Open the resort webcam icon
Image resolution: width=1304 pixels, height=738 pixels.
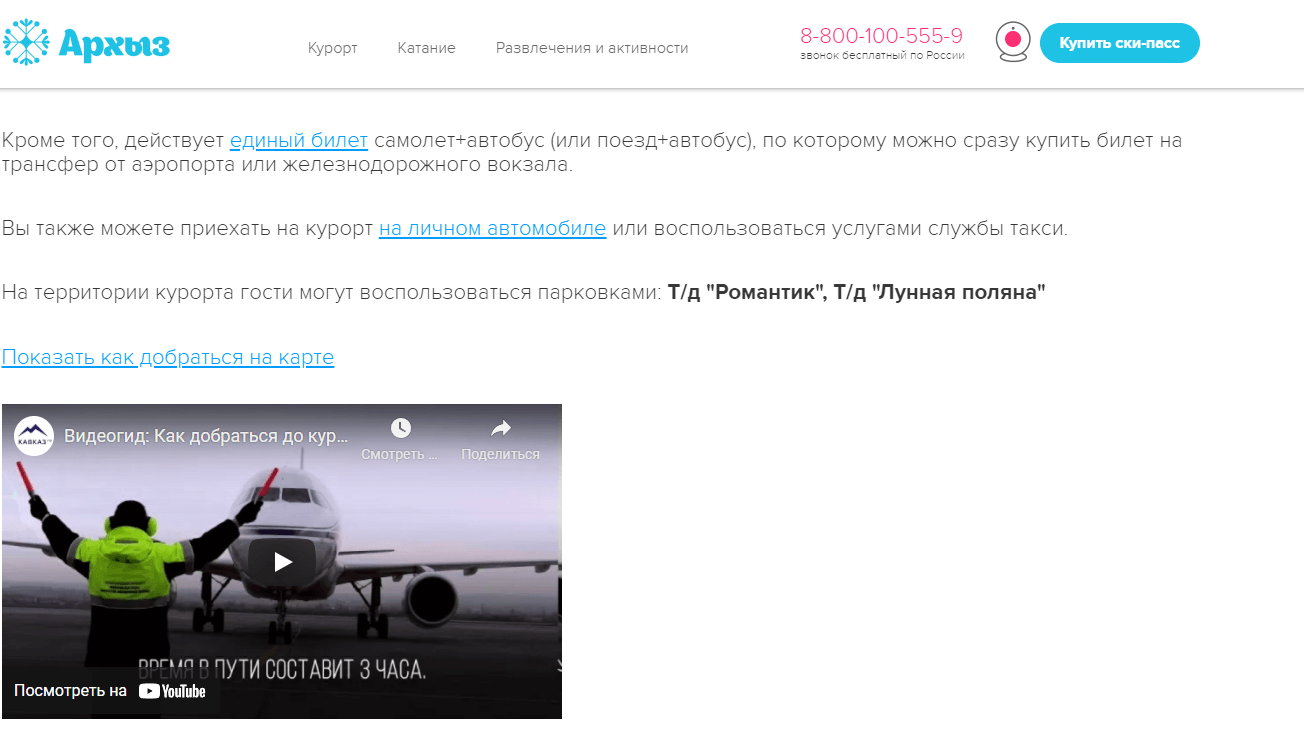[1013, 42]
